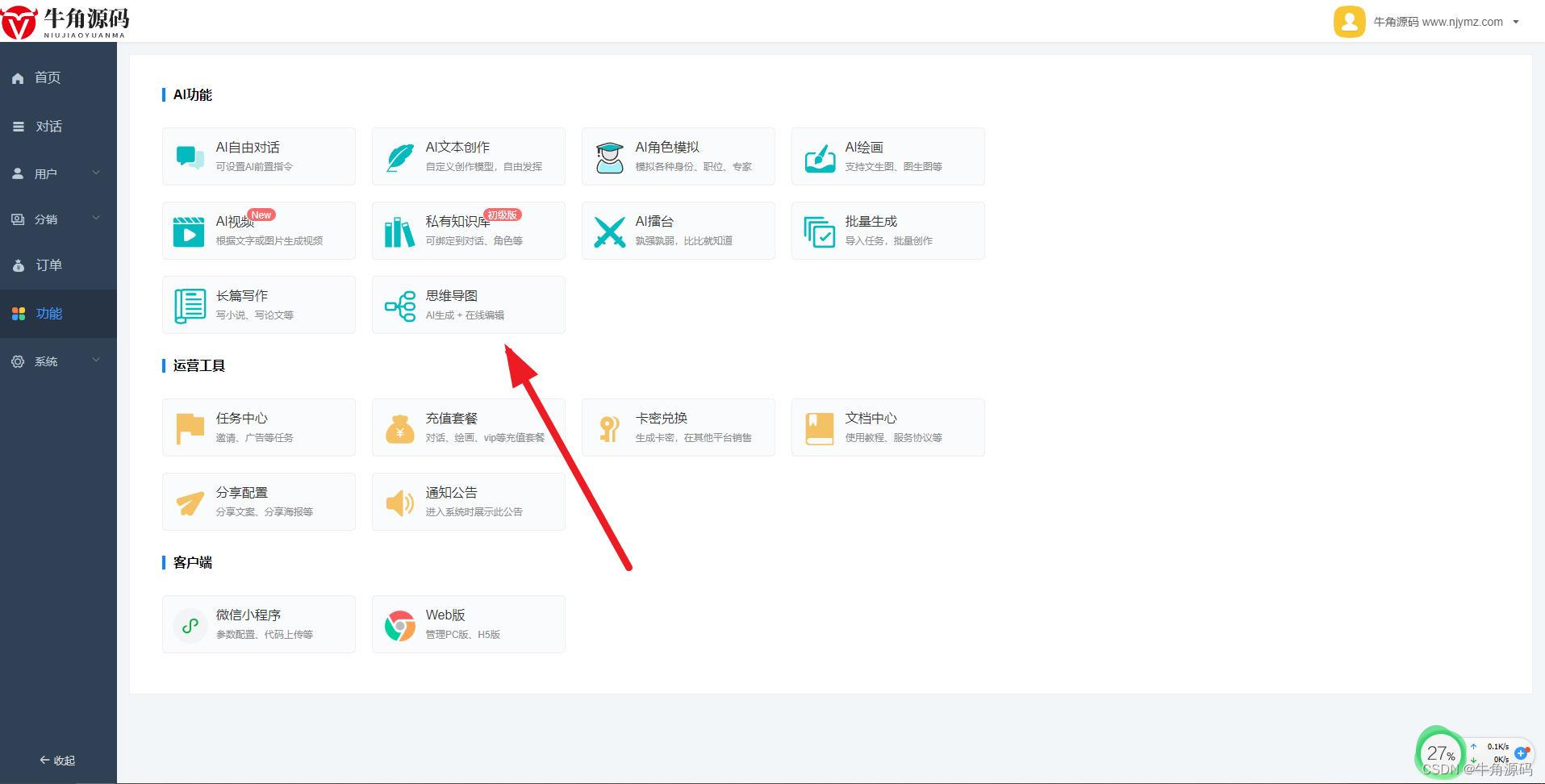Click the 通知公告 speaker icon

point(399,503)
